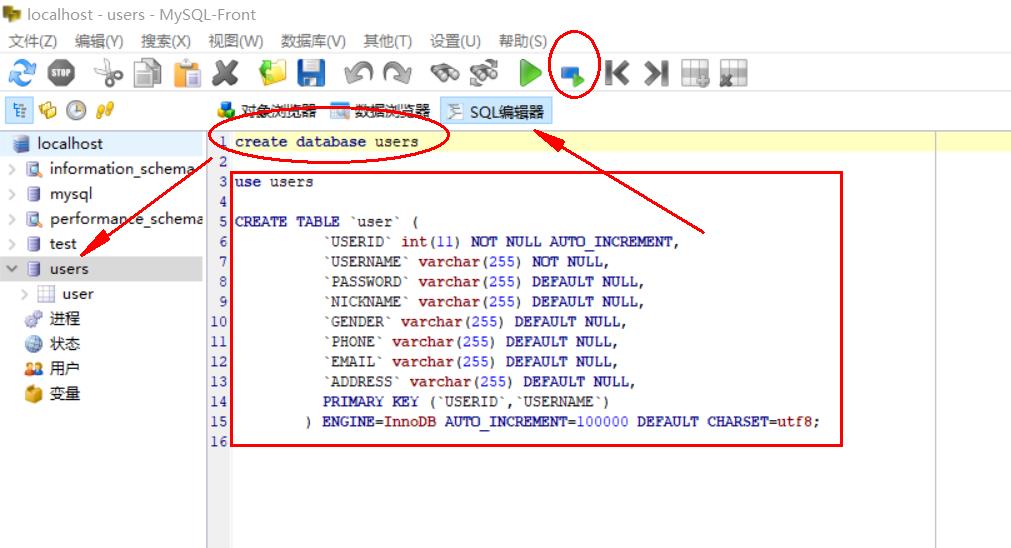Click the Delete X icon
This screenshot has height=548, width=1011.
[226, 73]
